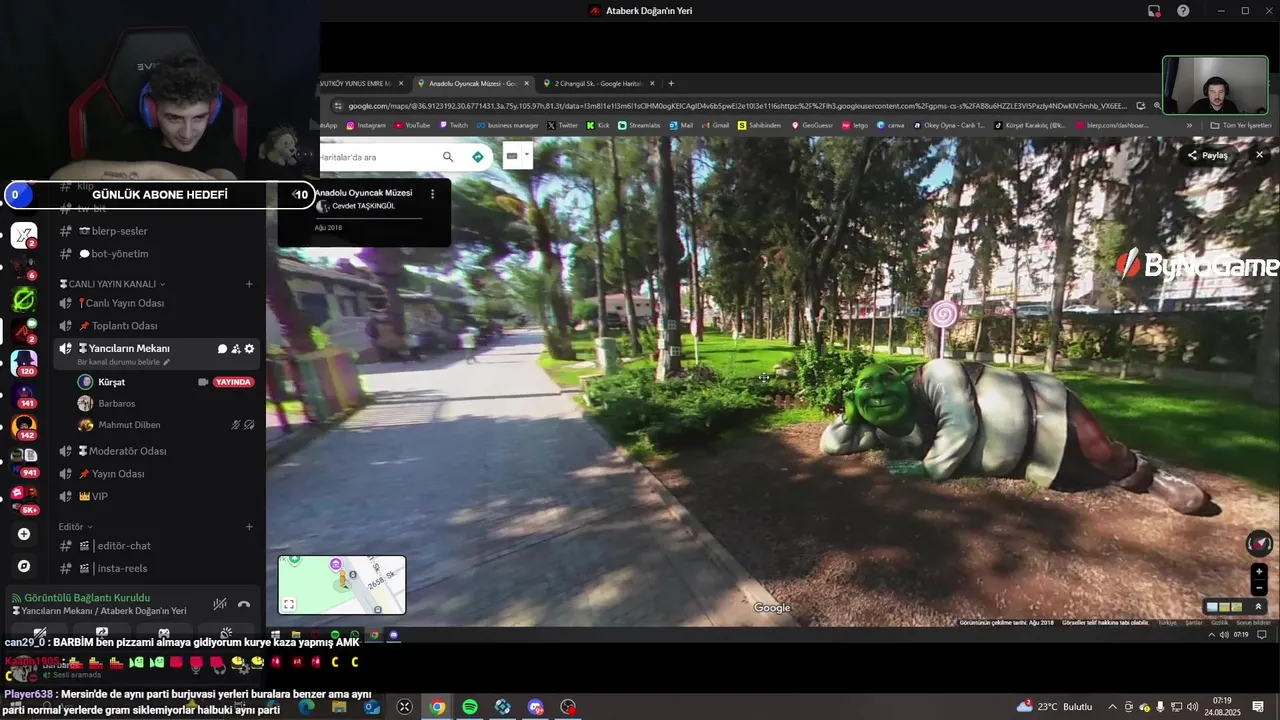Image resolution: width=1280 pixels, height=720 pixels.
Task: Open the Instagram bookmark
Action: (366, 126)
